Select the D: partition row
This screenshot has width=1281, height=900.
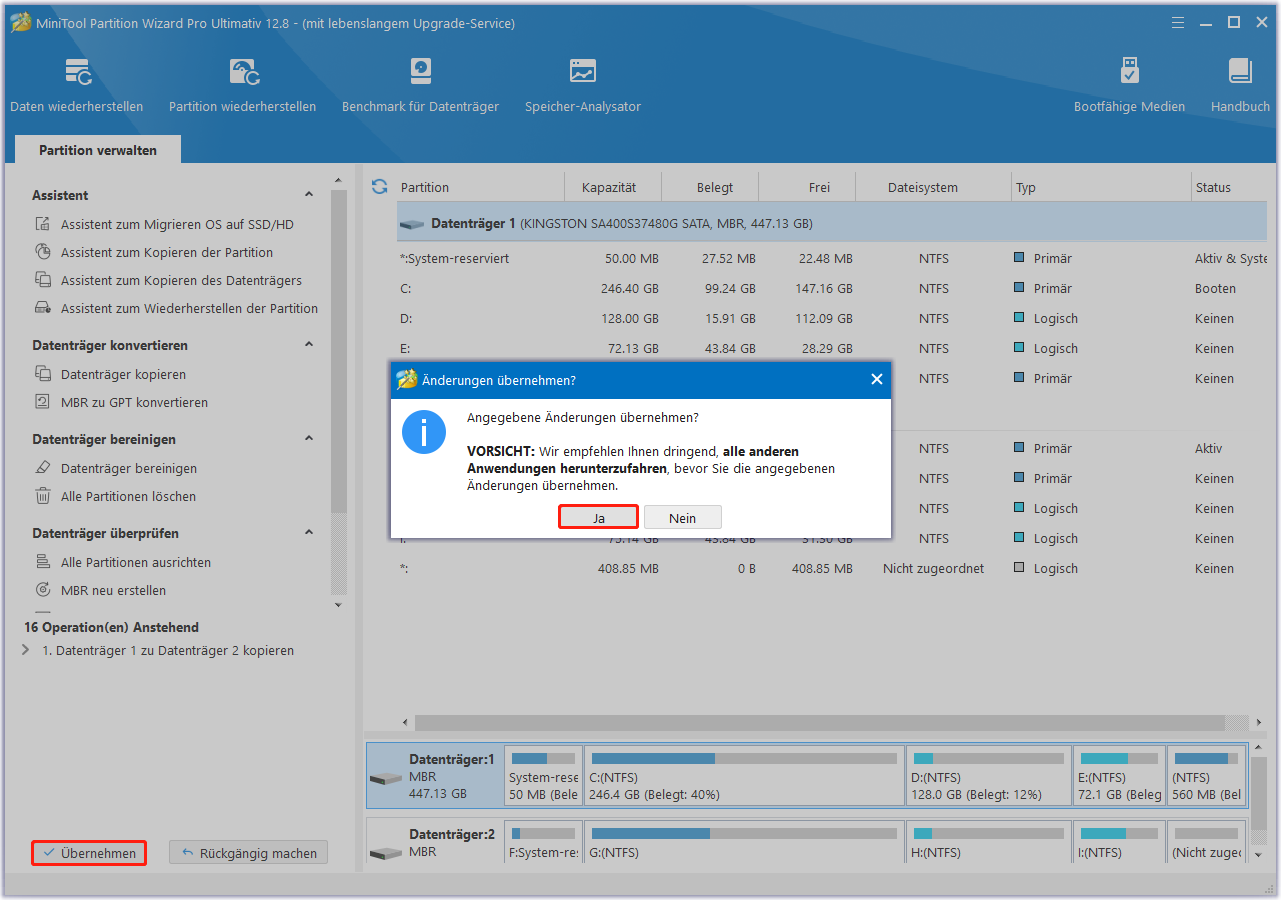point(832,318)
